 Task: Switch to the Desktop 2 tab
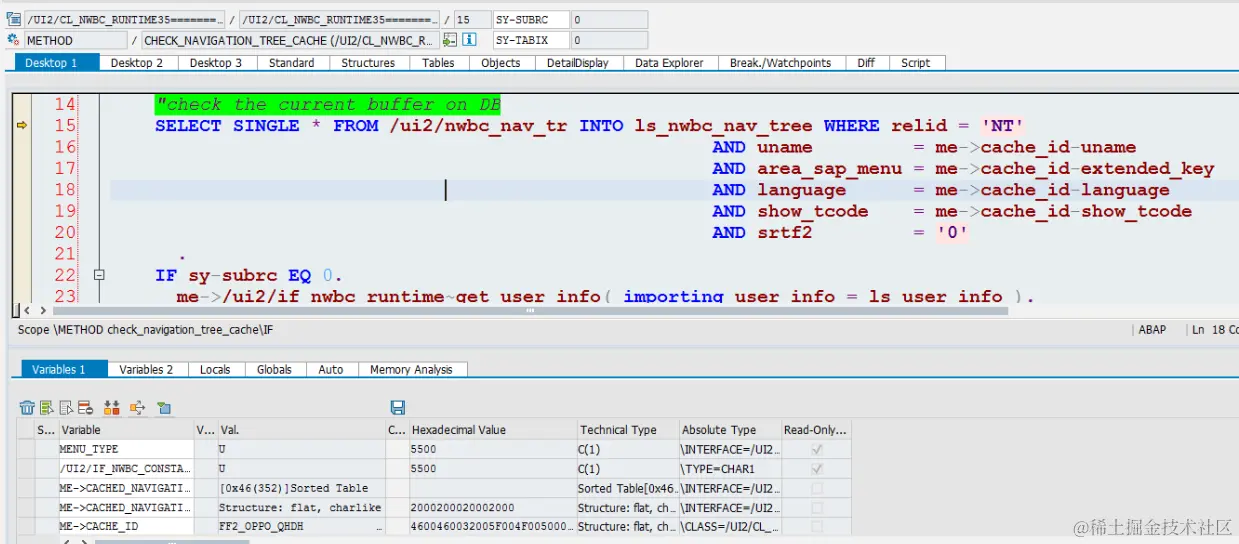tap(137, 62)
